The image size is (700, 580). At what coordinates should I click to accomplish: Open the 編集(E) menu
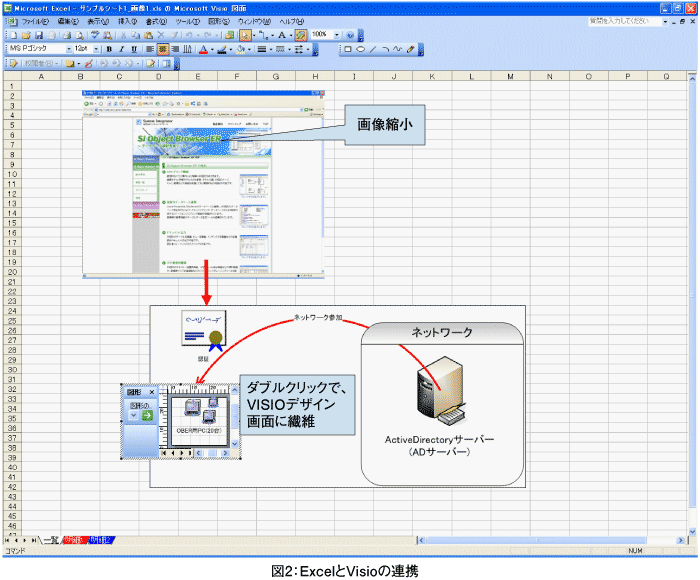coord(68,21)
